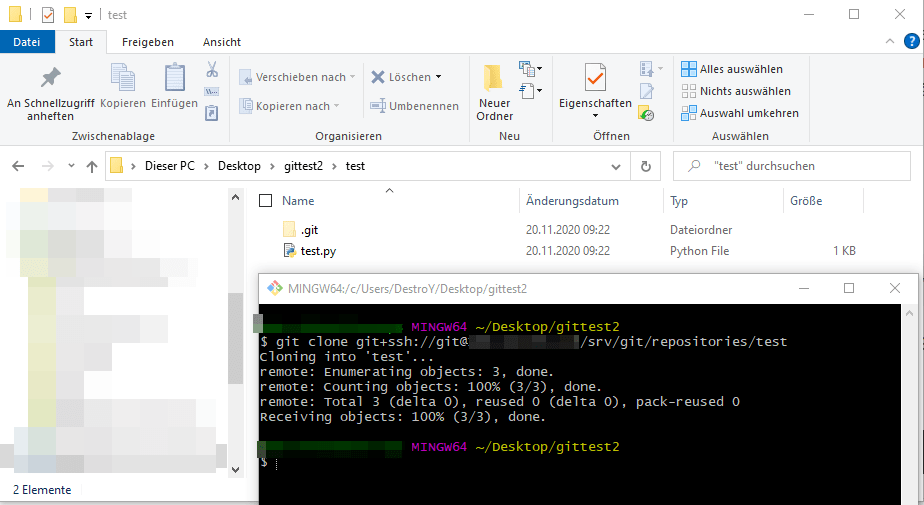Click the Kopieren copy icon

coord(123,78)
